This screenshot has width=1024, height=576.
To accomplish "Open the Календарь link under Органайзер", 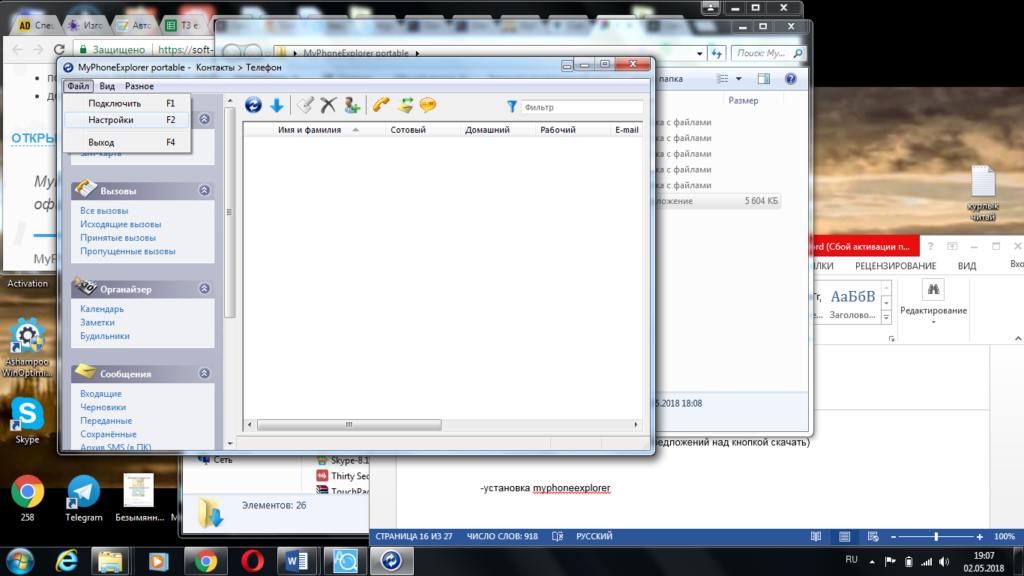I will [102, 309].
